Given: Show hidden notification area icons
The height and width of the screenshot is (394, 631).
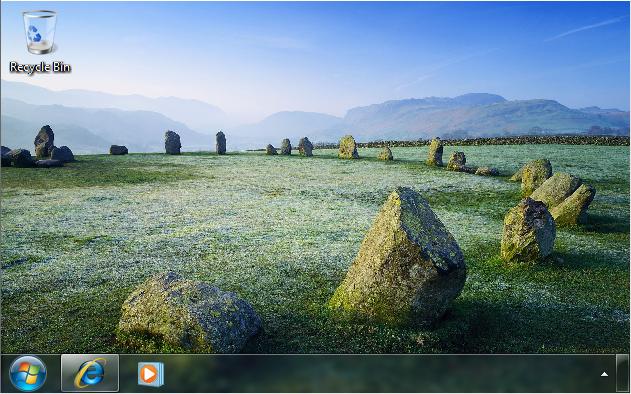Looking at the screenshot, I should pos(604,374).
